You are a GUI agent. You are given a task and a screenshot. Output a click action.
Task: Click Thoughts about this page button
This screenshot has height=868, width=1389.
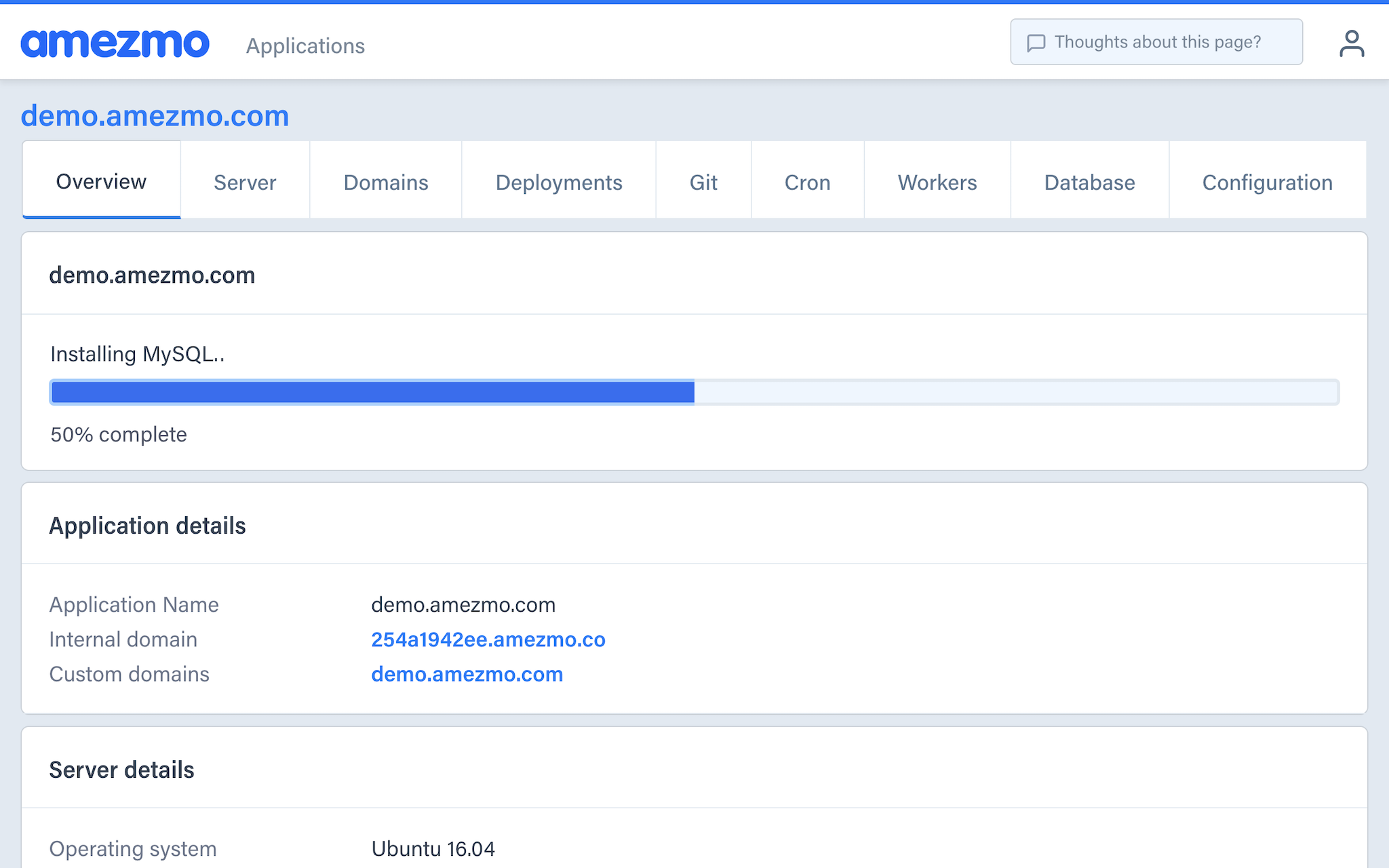[x=1156, y=42]
